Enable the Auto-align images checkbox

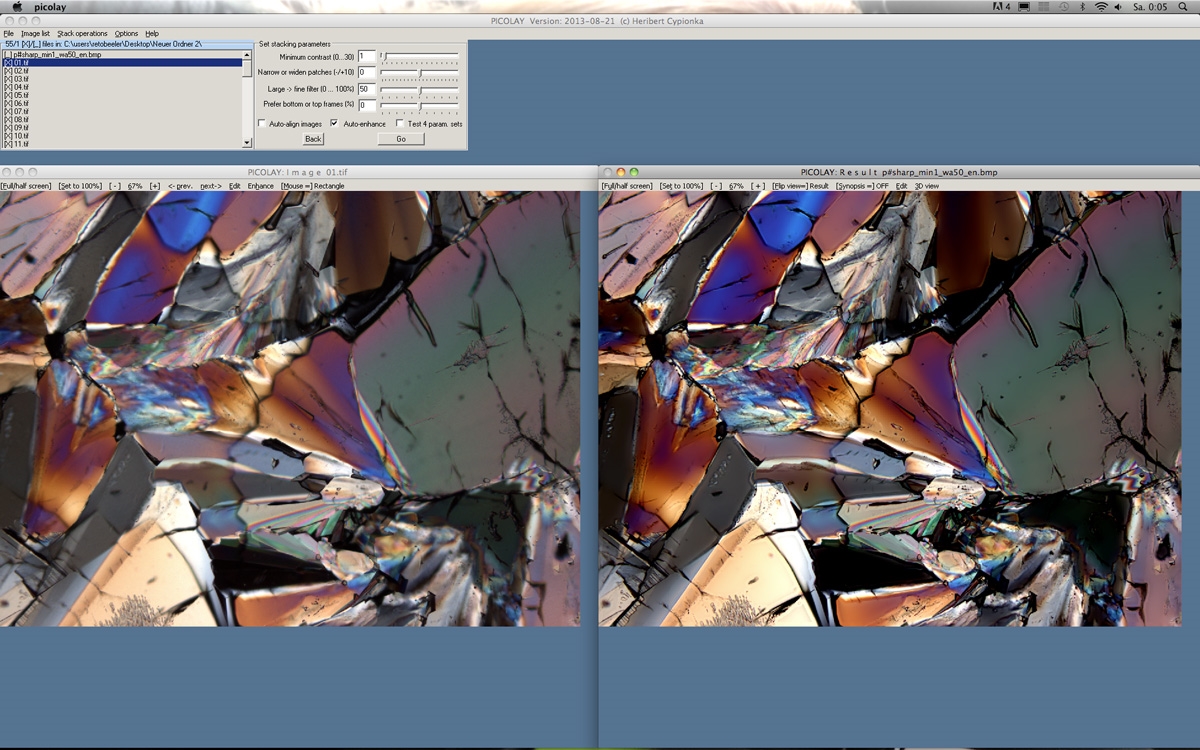(262, 124)
